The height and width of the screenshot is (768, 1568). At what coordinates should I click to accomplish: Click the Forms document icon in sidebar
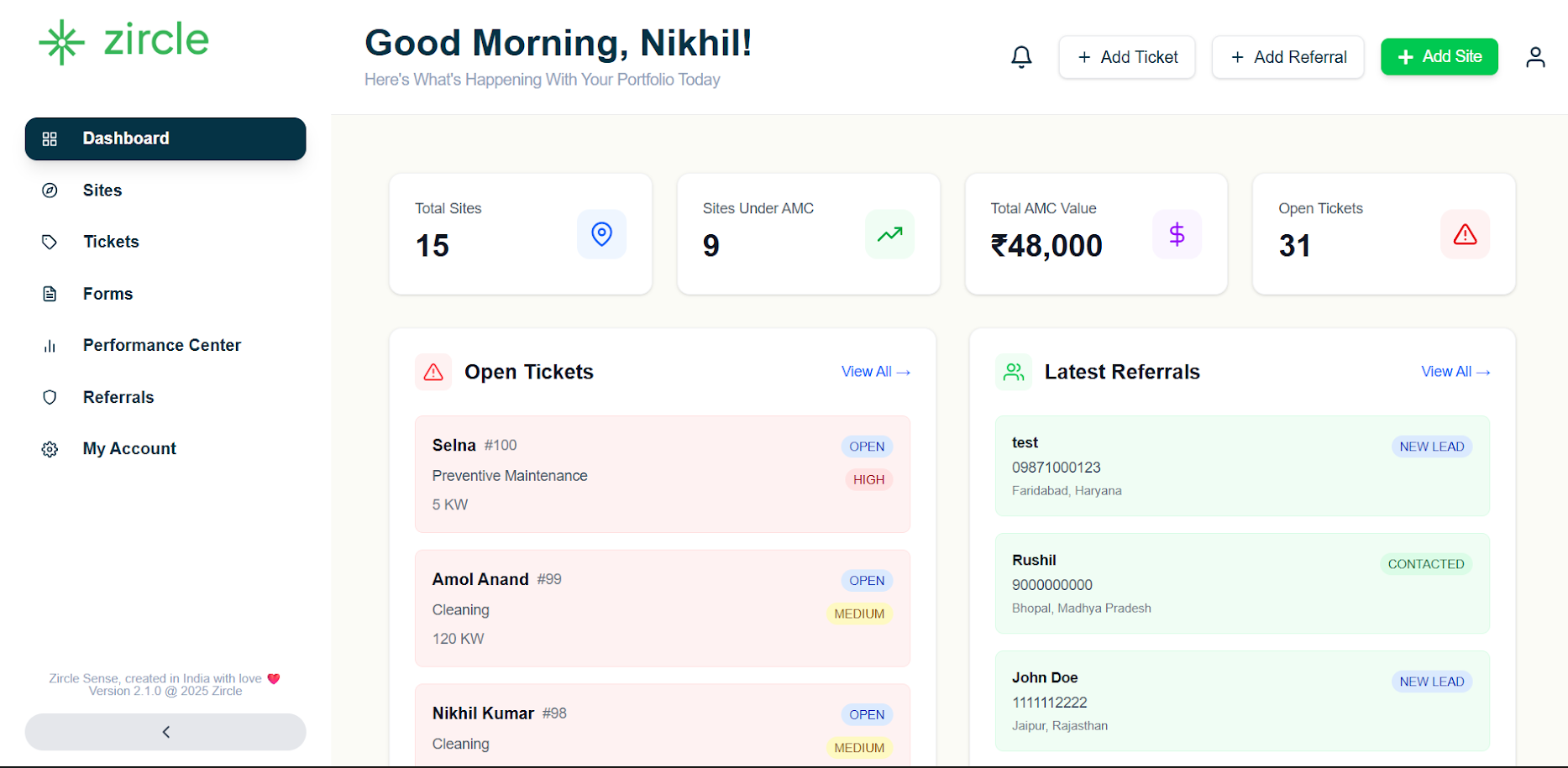[x=50, y=294]
